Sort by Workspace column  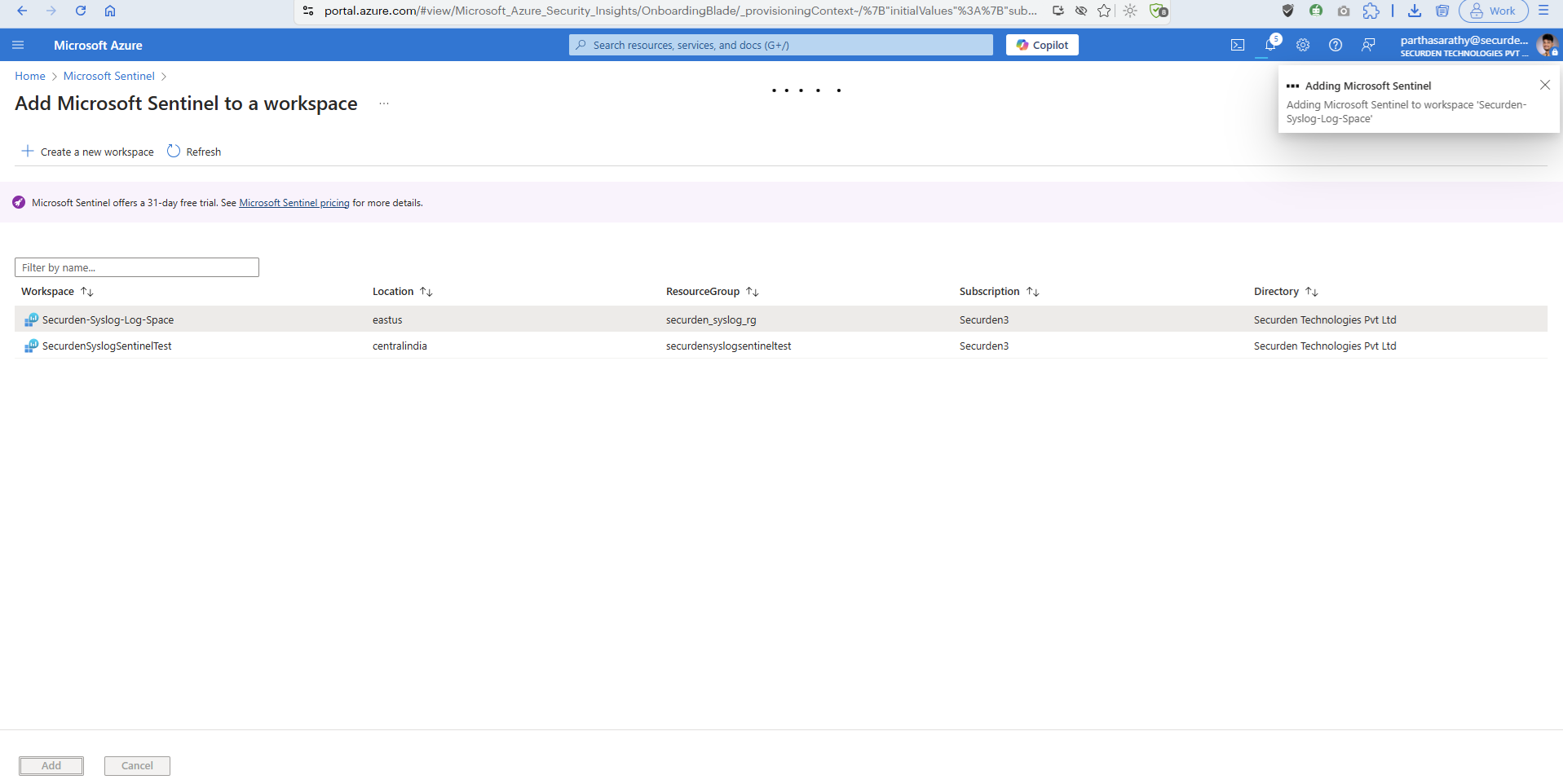[x=57, y=292]
